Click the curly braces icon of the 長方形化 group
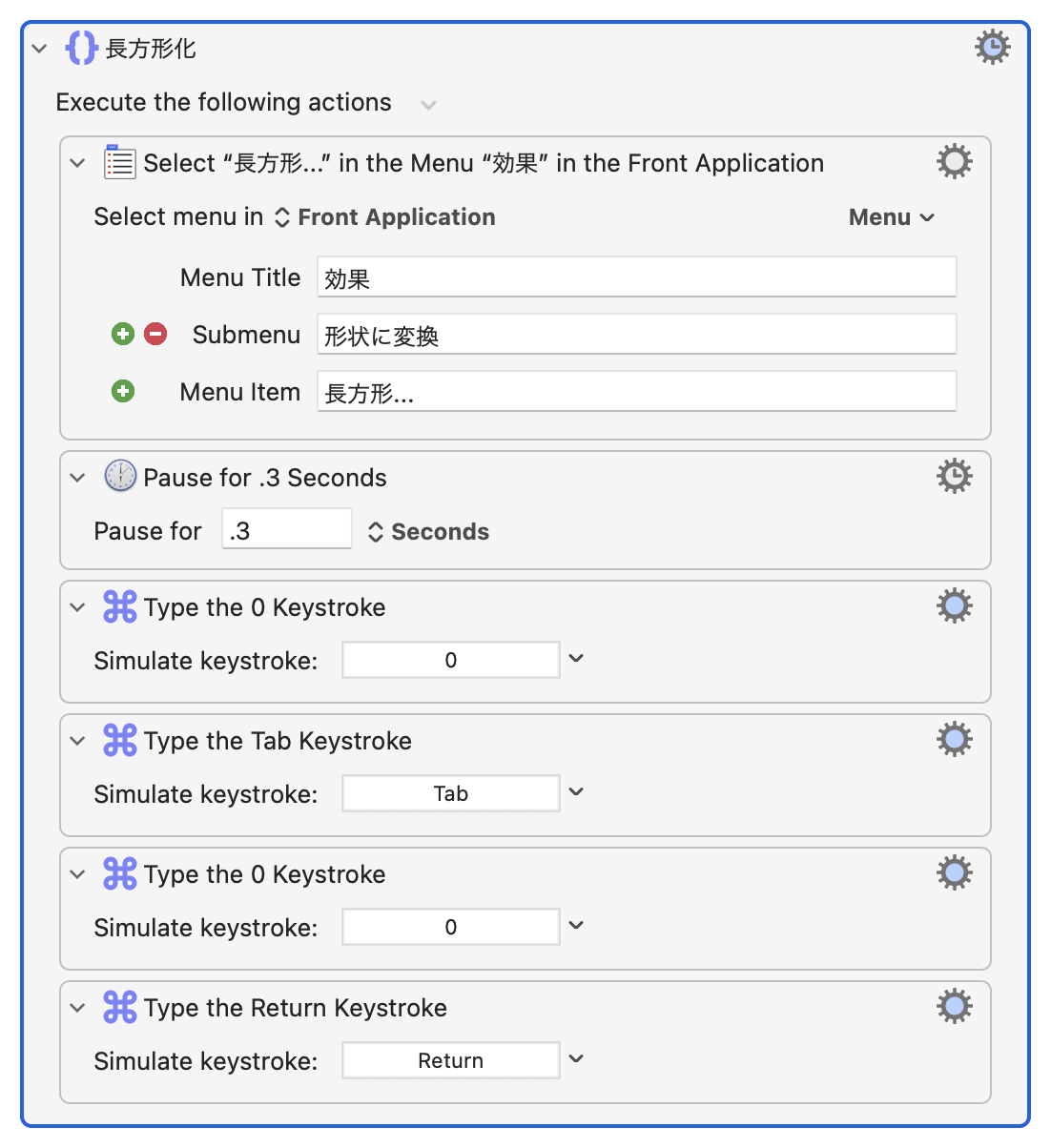Screen dimensions: 1051x1148 pos(82,48)
